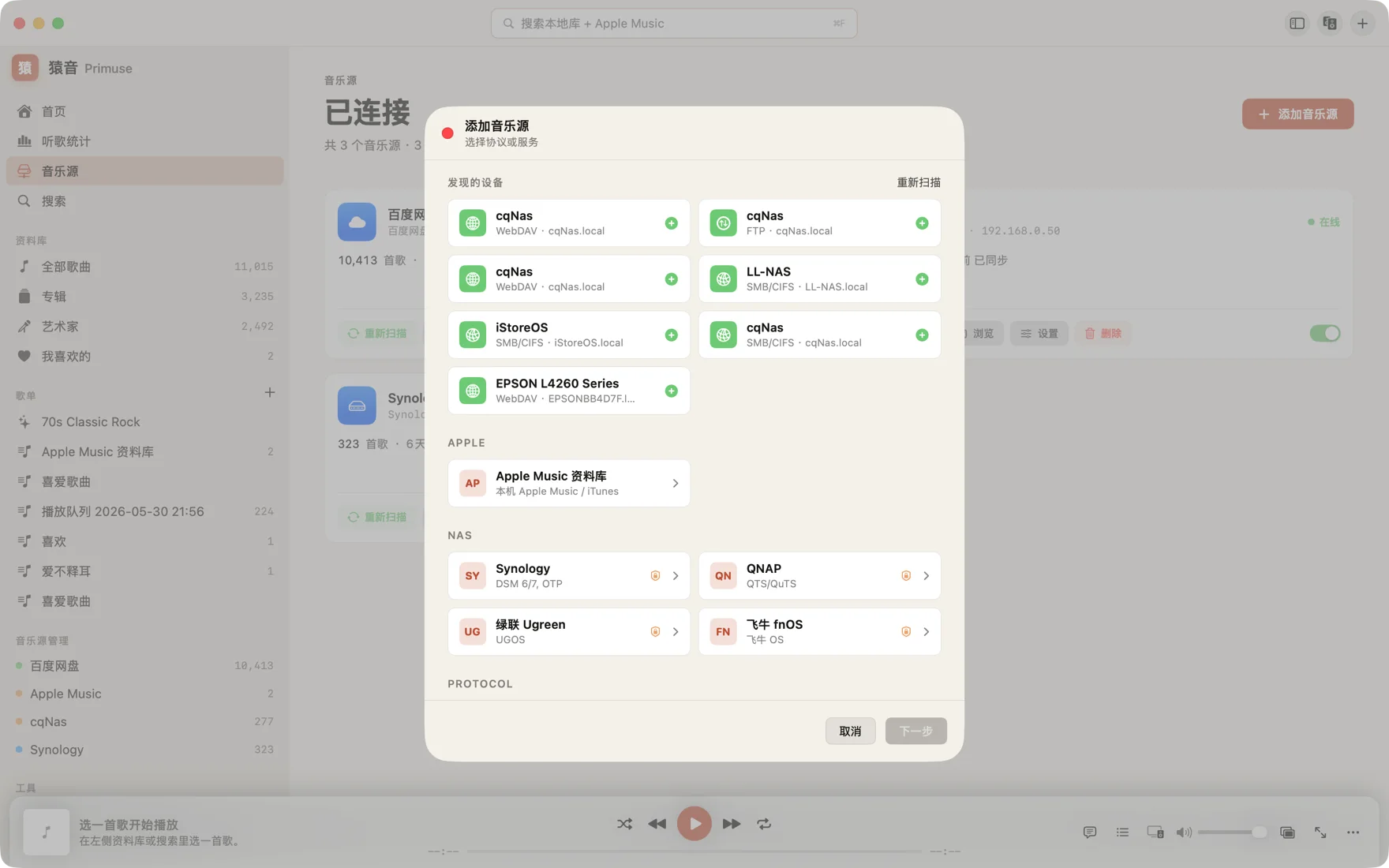The width and height of the screenshot is (1389, 868).
Task: Open 专辑 library section
Action: tap(144, 297)
